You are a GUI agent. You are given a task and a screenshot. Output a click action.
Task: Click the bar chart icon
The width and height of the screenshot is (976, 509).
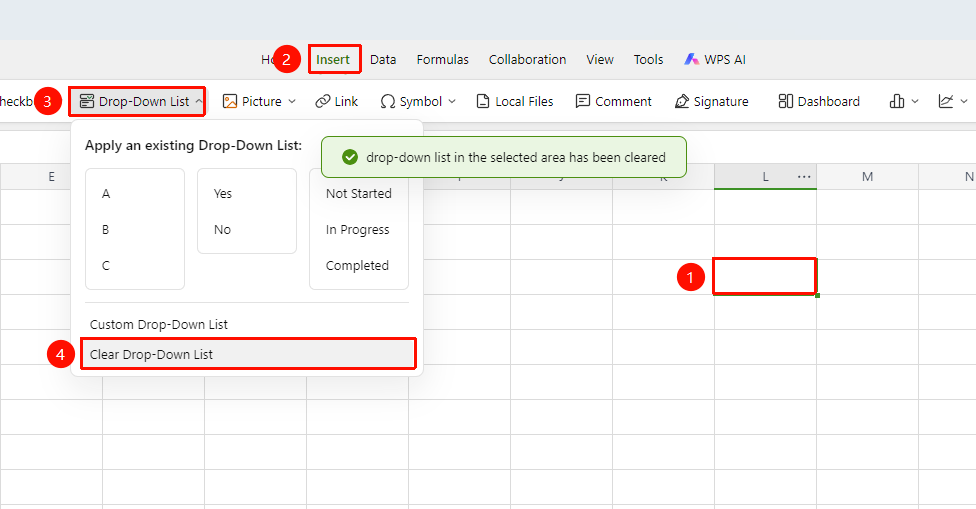tap(897, 101)
